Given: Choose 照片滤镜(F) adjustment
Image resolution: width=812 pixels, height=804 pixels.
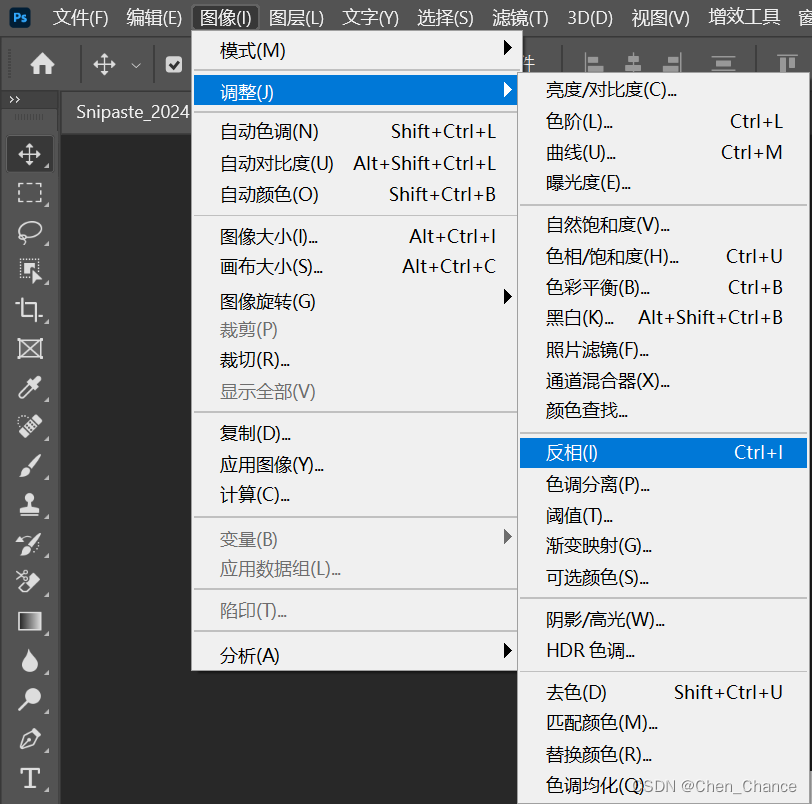Looking at the screenshot, I should tap(663, 350).
